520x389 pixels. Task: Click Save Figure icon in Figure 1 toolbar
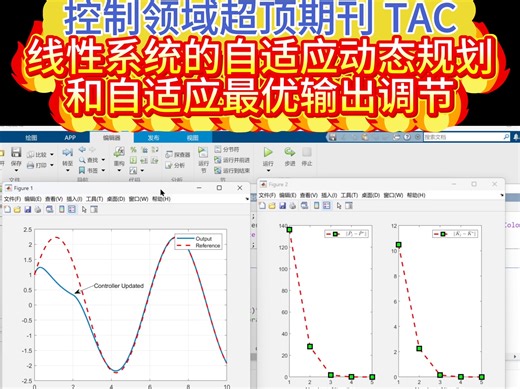pyautogui.click(x=28, y=209)
